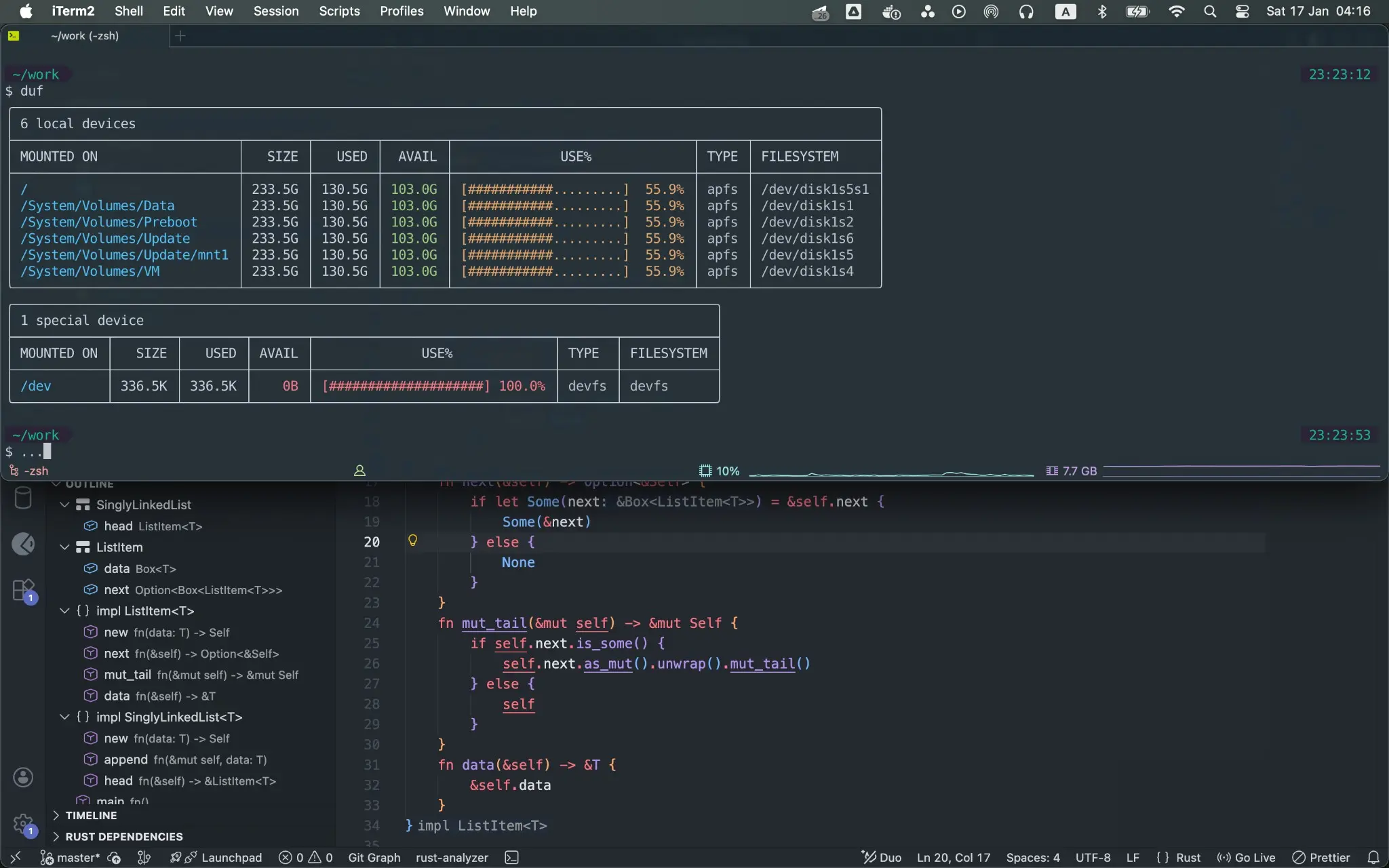Select the ~/work (-zsh) terminal tab

(85, 36)
